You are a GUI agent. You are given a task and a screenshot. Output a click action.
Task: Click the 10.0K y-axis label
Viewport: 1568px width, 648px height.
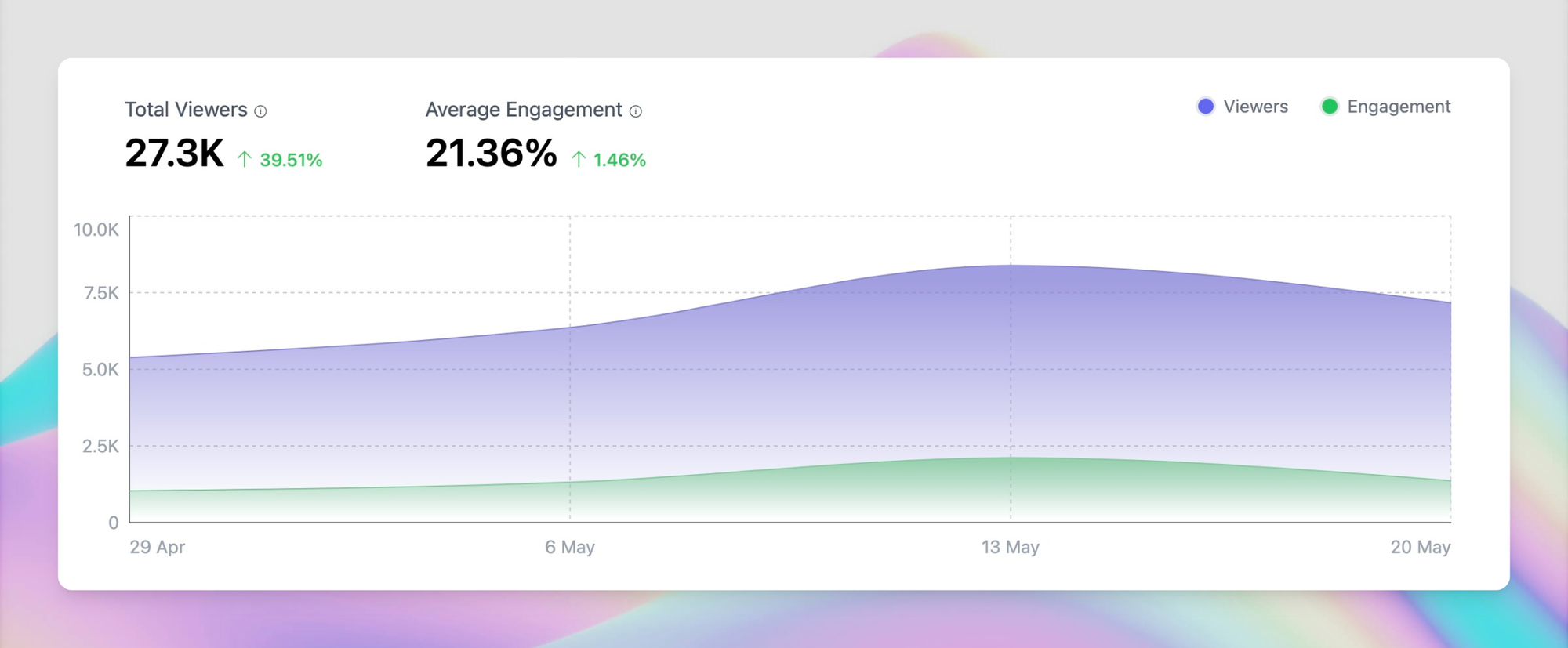tap(96, 230)
